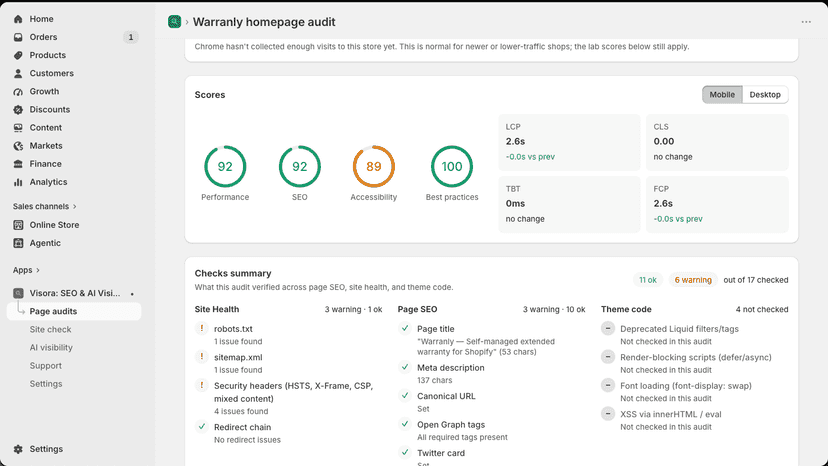
Task: Click the CLS 0.00 metric card
Action: [x=717, y=142]
